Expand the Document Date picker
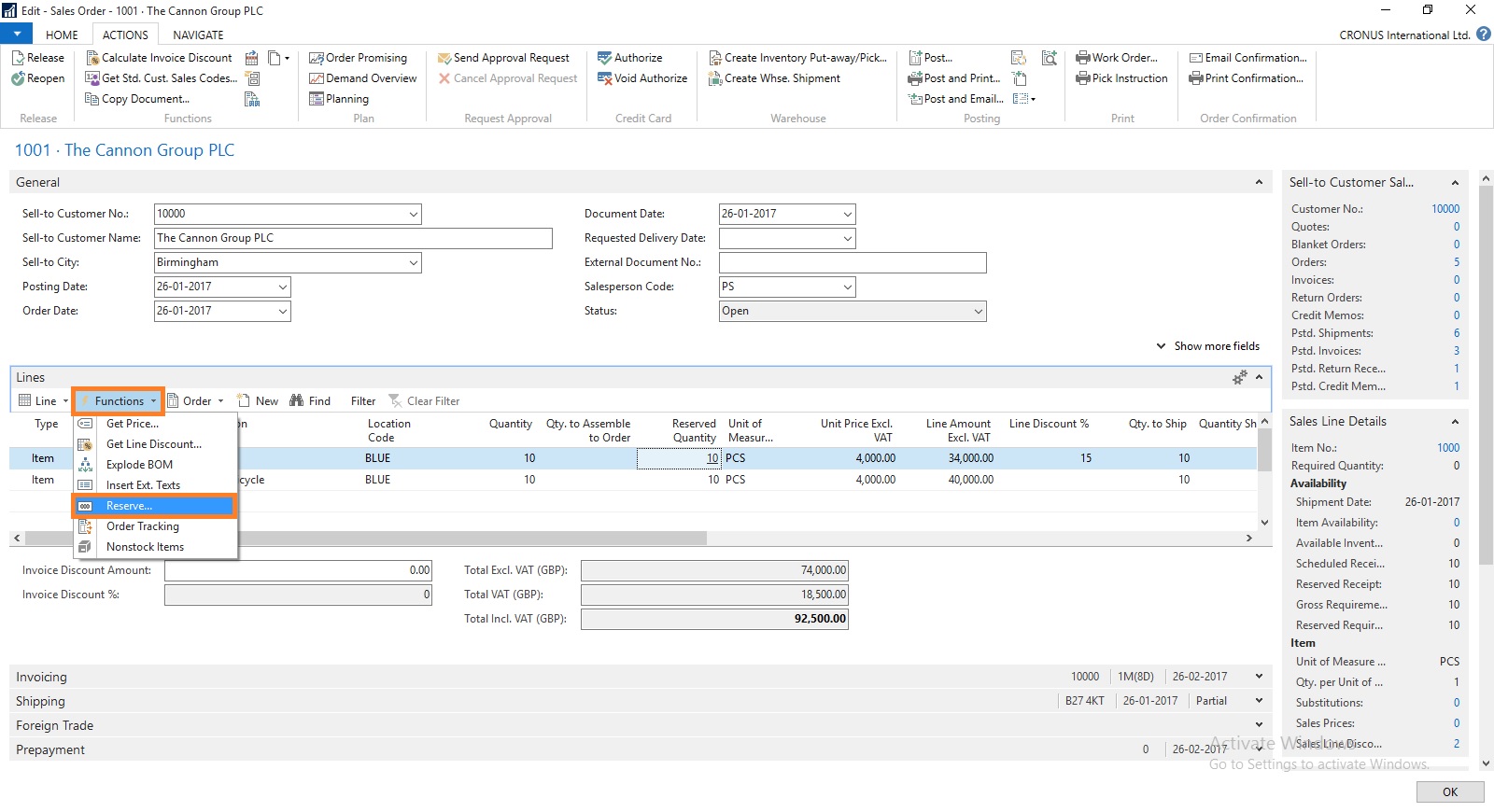1494x812 pixels. pos(847,215)
